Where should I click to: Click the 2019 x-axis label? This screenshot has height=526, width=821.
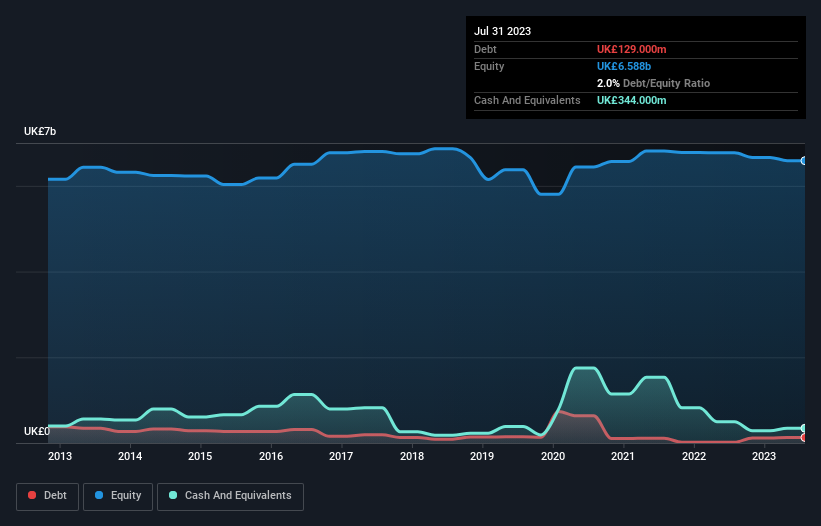(482, 456)
